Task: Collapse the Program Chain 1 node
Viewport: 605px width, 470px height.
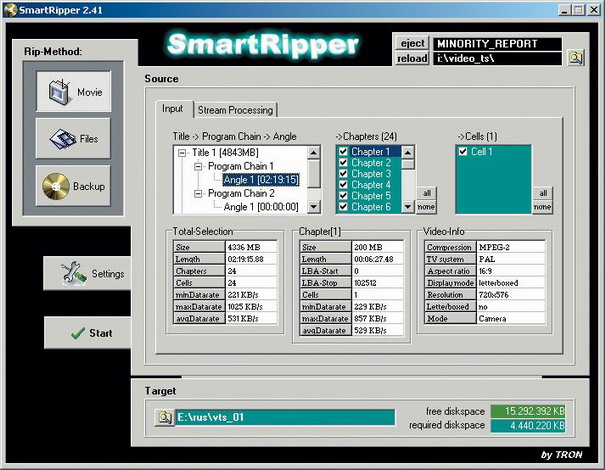Action: tap(198, 166)
